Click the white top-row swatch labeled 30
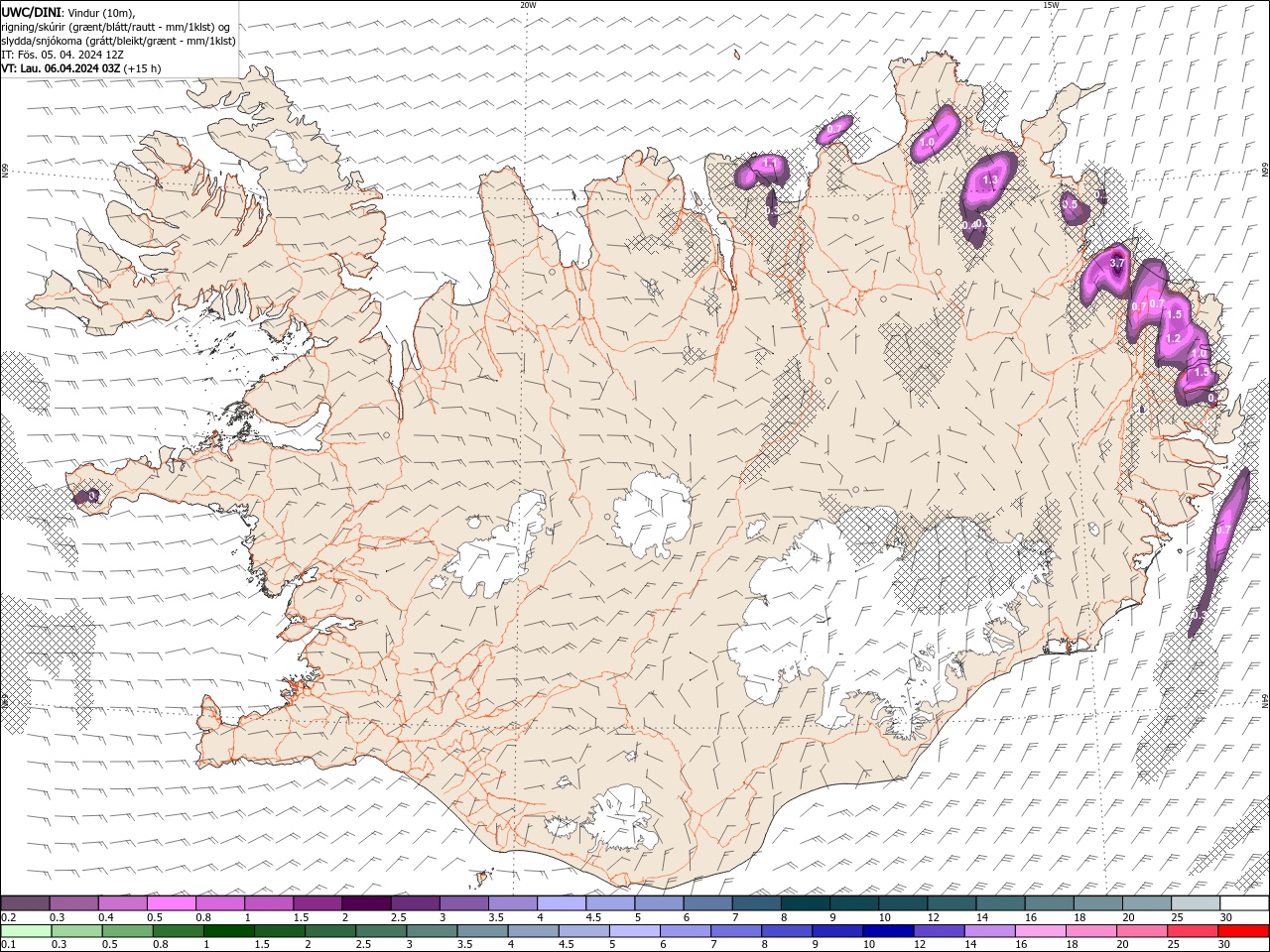Image resolution: width=1270 pixels, height=952 pixels. click(1243, 903)
